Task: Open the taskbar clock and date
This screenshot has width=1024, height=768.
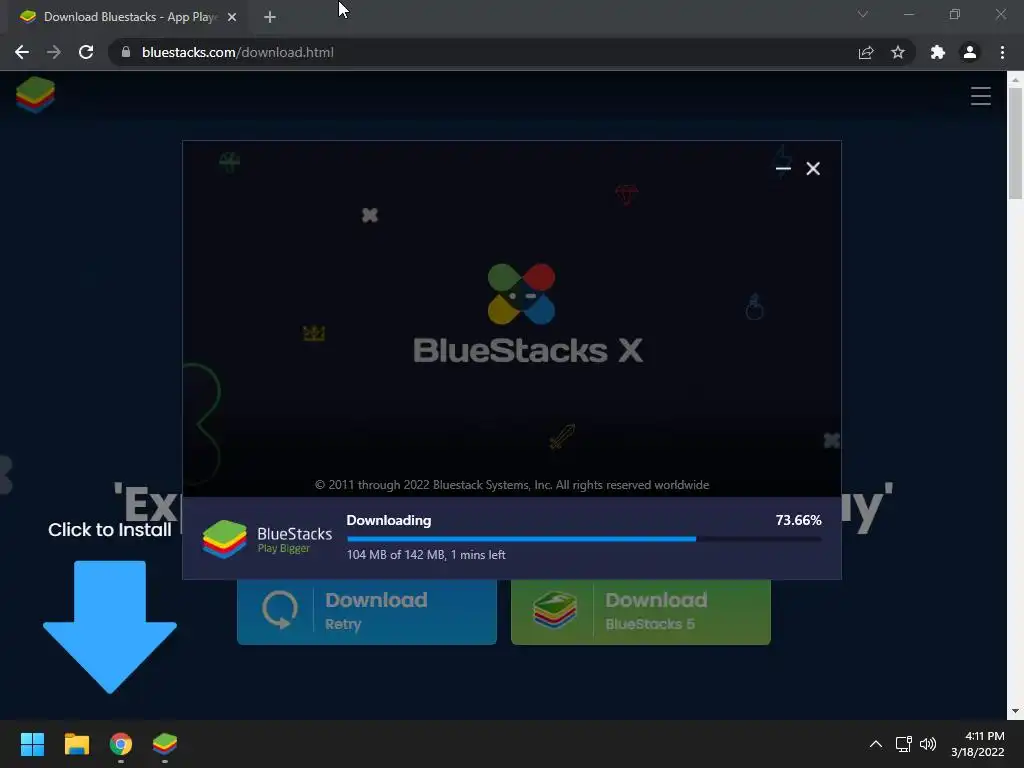Action: 978,744
